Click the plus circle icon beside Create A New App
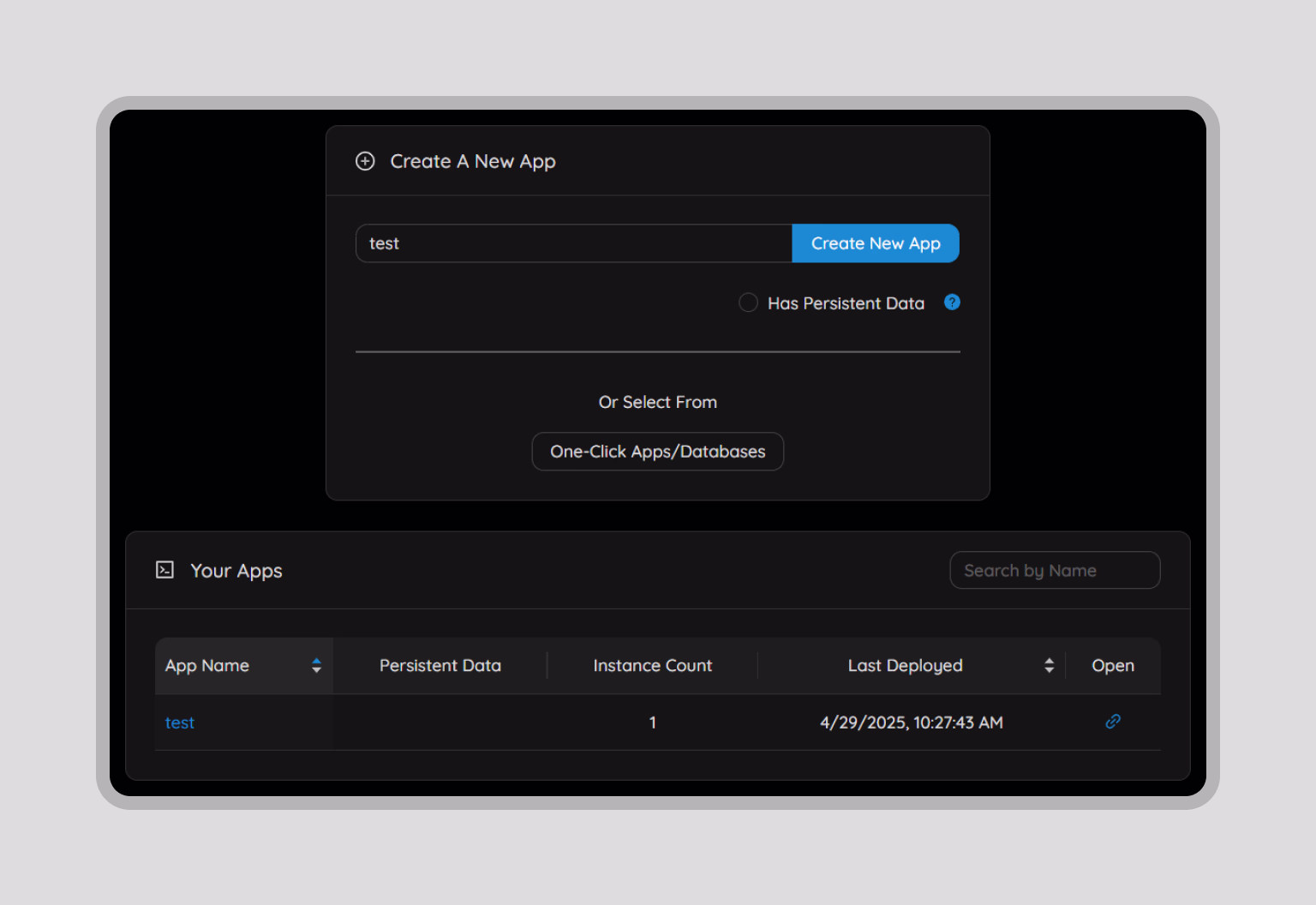 coord(365,161)
